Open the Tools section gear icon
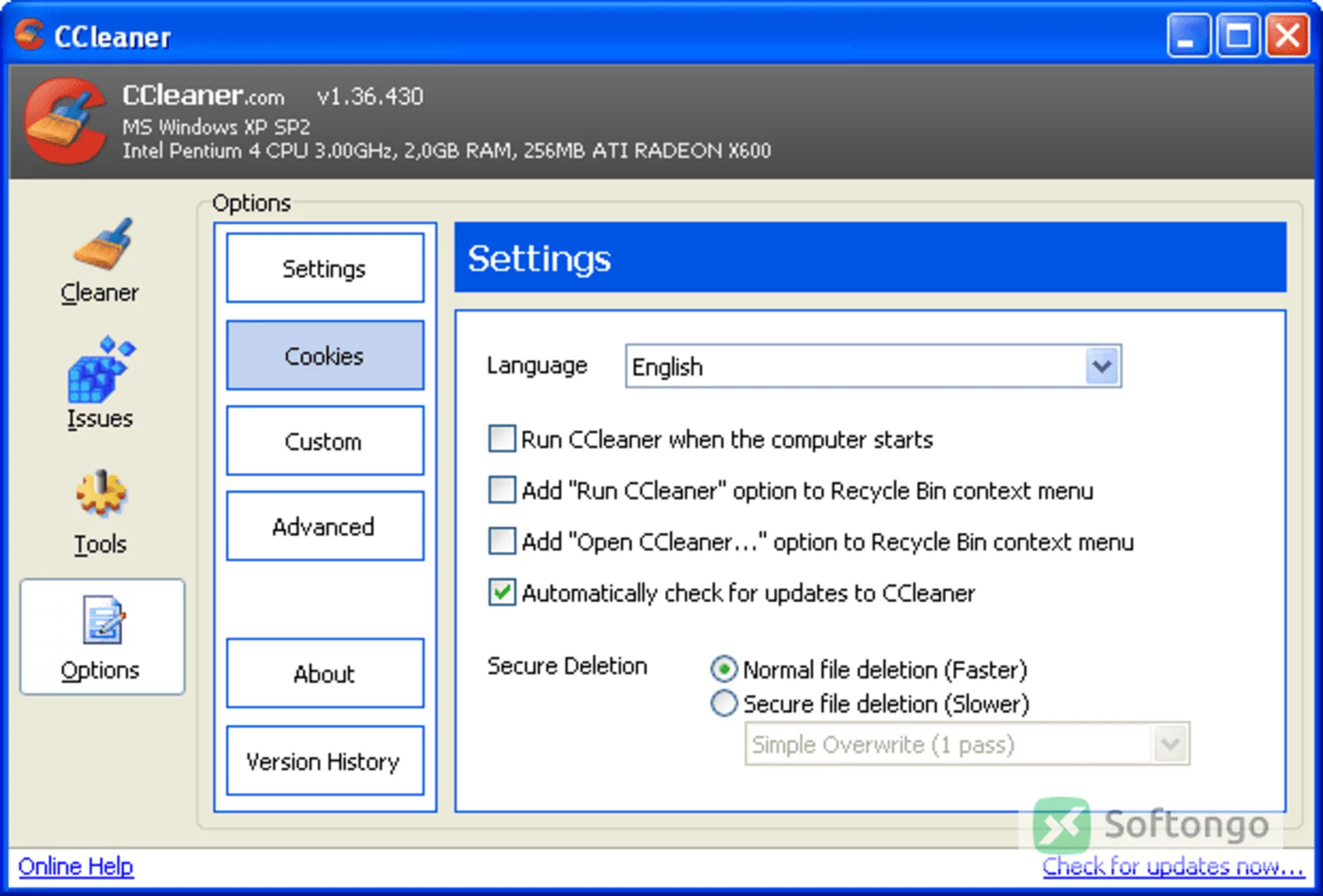1323x896 pixels. pos(101,493)
